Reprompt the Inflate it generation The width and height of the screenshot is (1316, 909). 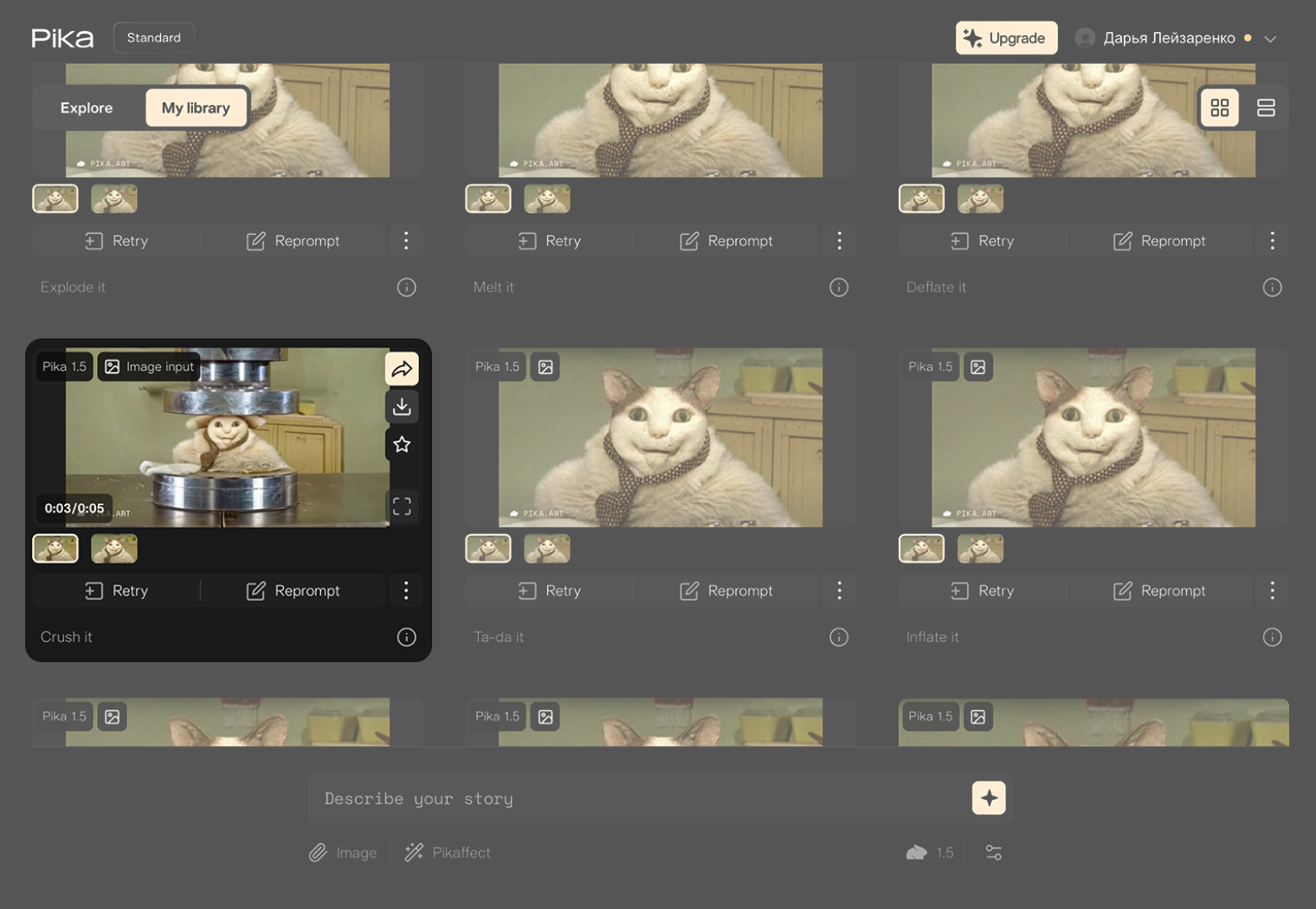[1159, 590]
